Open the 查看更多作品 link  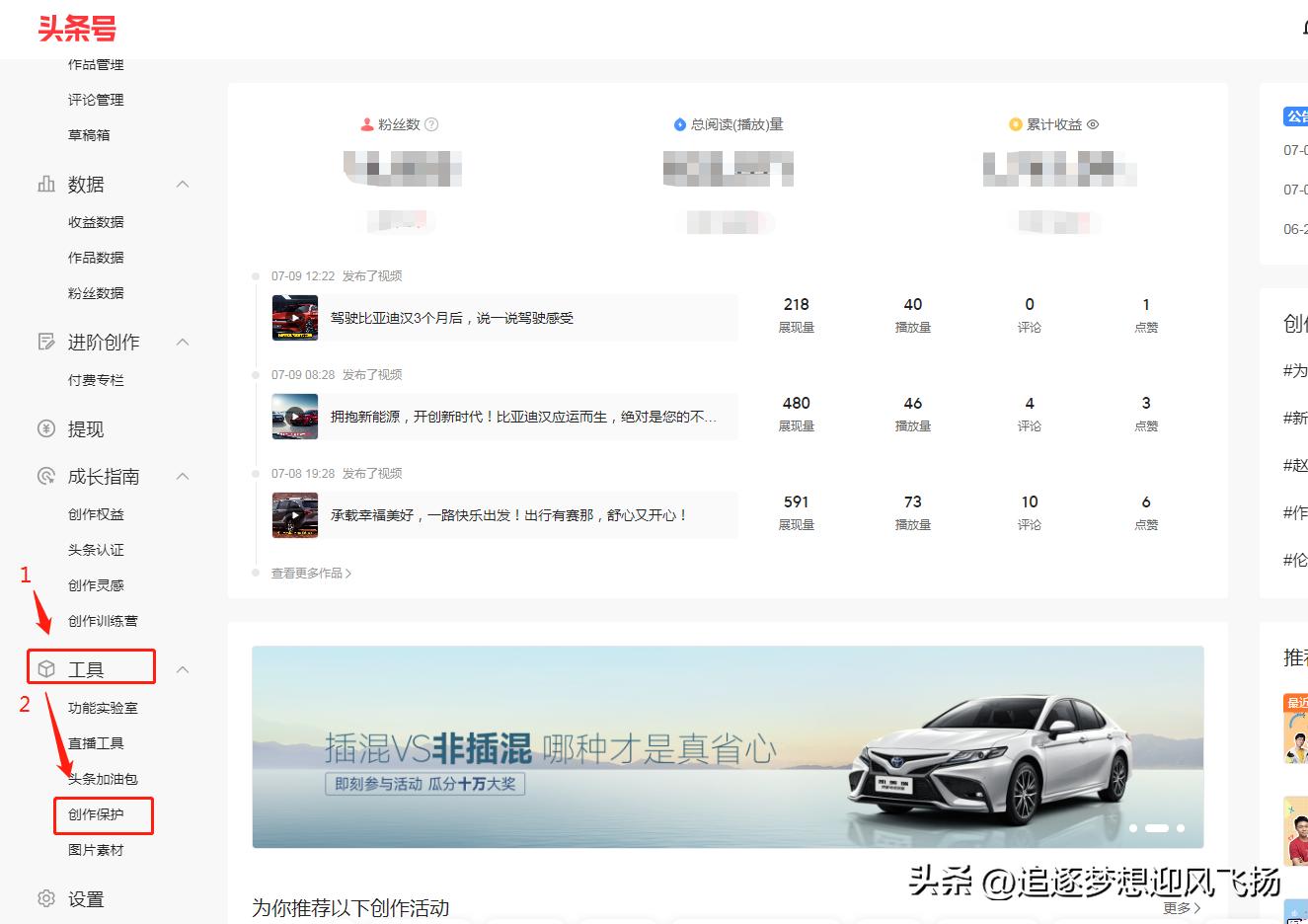point(308,573)
